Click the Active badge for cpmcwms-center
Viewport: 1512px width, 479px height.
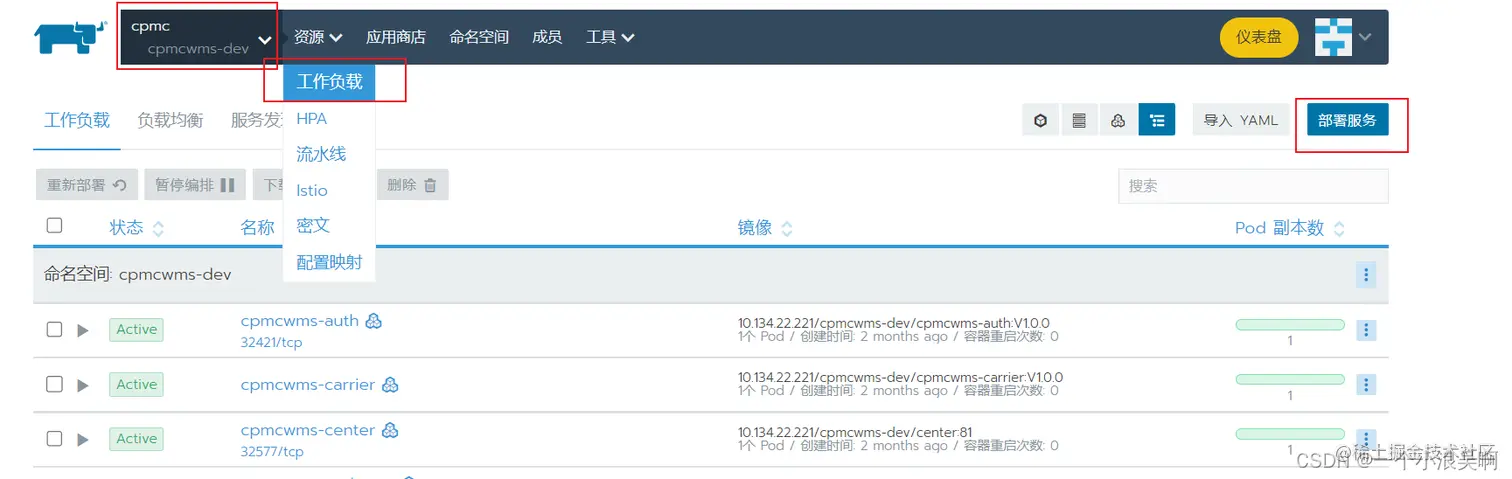136,438
